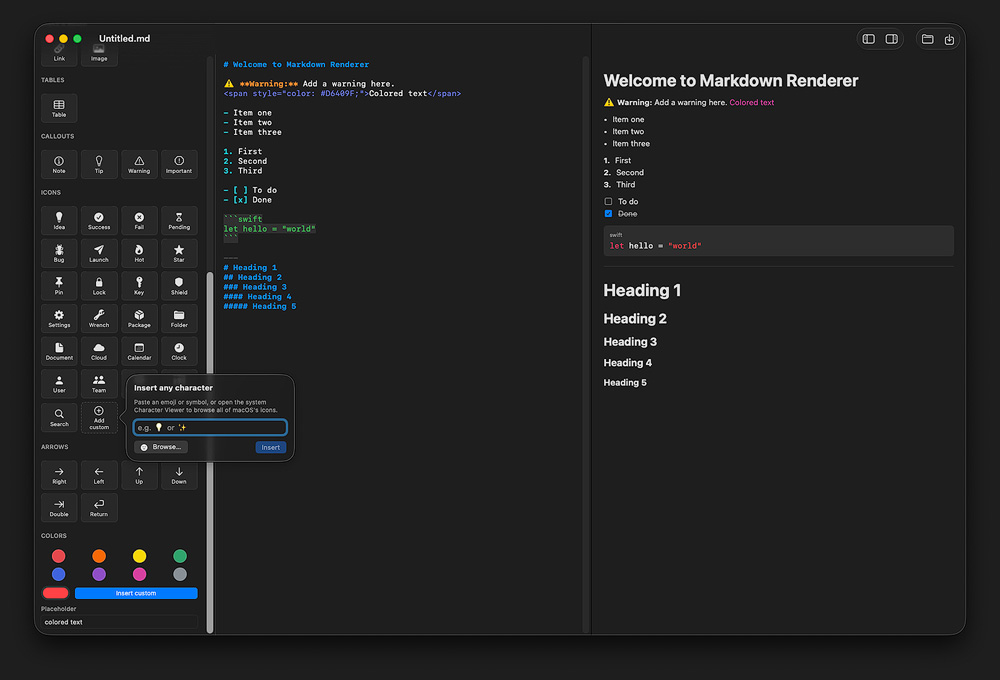The height and width of the screenshot is (680, 1000).
Task: Insert the Key icon
Action: click(139, 286)
